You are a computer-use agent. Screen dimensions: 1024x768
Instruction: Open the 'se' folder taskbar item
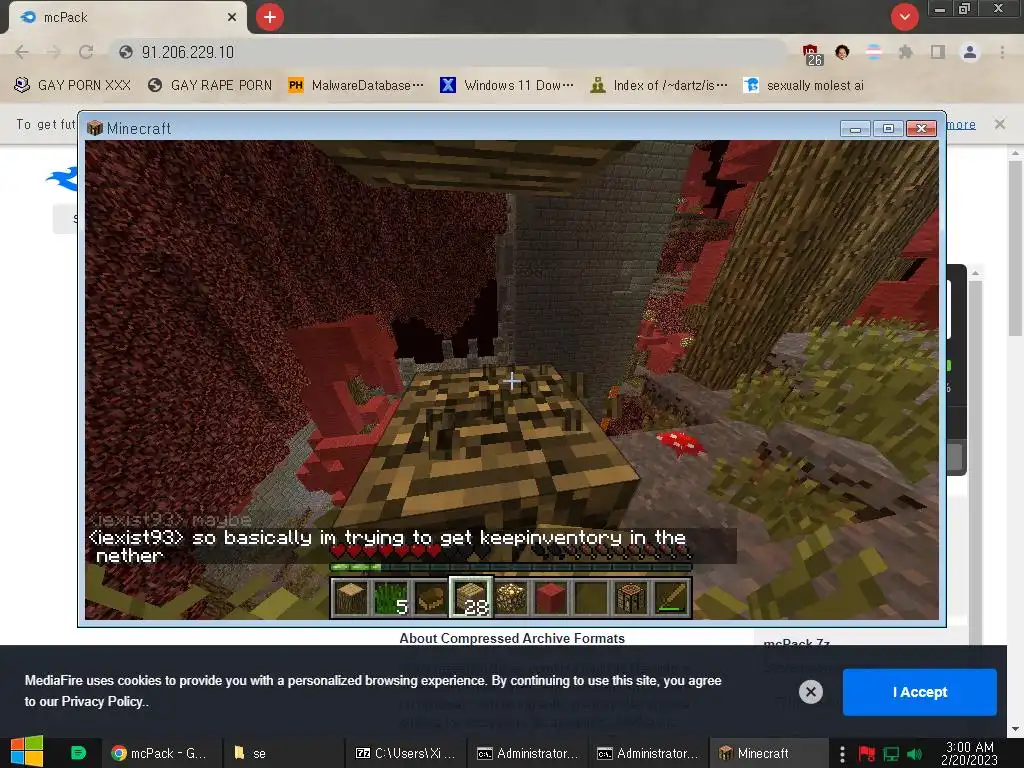click(282, 753)
